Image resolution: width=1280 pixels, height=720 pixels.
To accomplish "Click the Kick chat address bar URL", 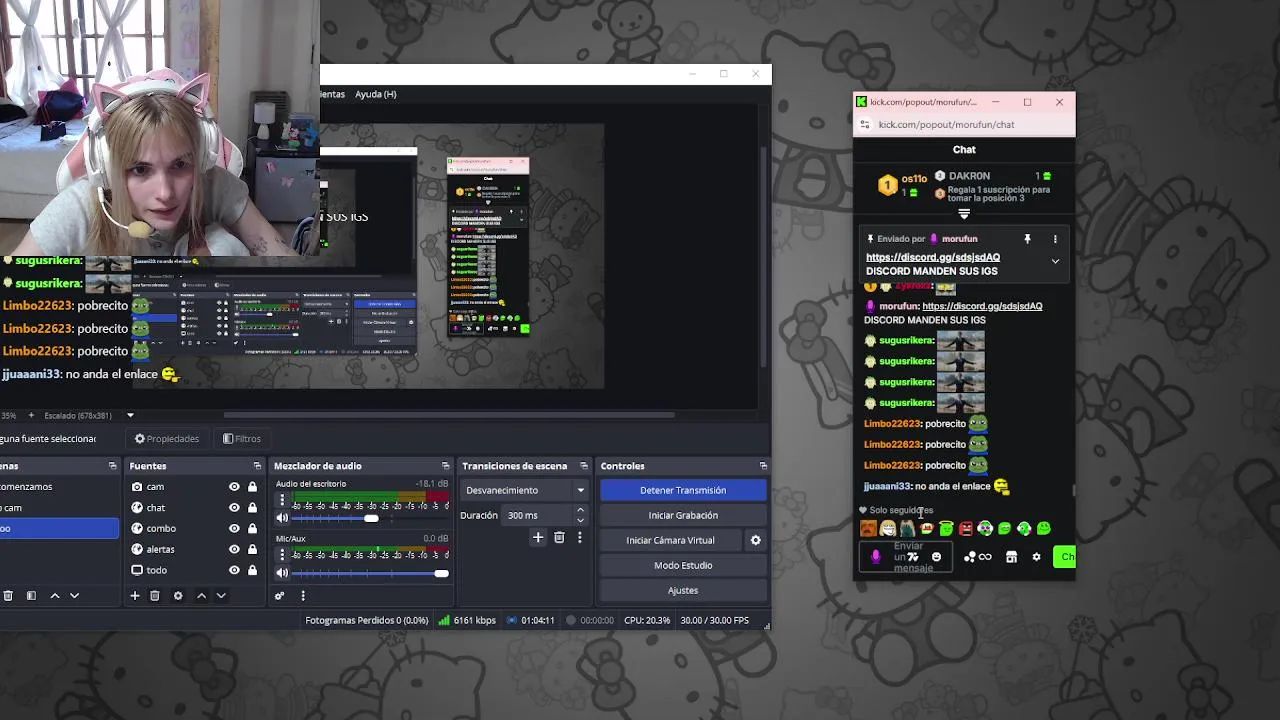I will coord(946,125).
